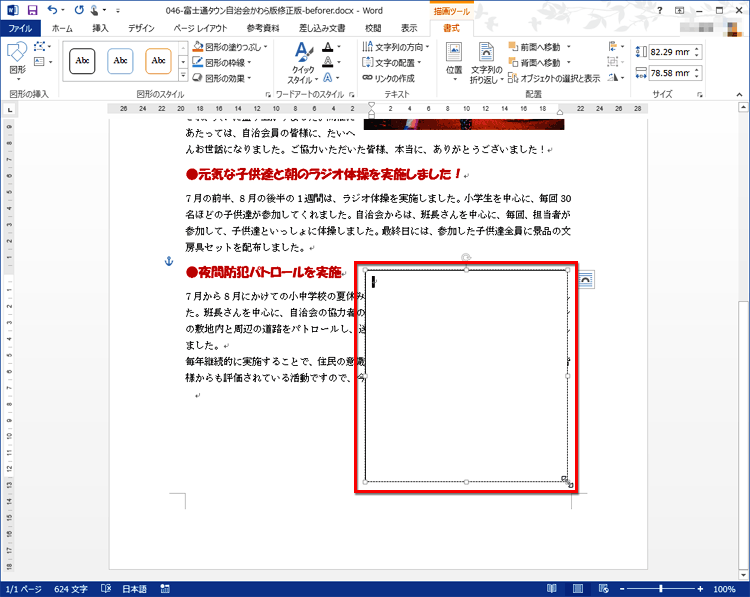This screenshot has width=750, height=597.
Task: Click the Draw Text Box icon
Action: pyautogui.click(x=40, y=62)
